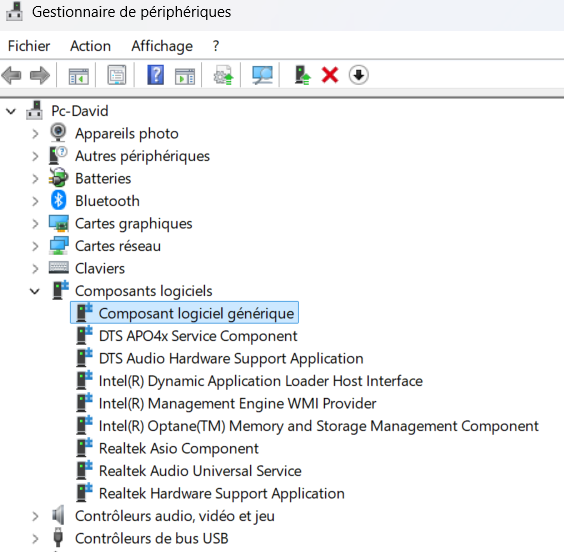The height and width of the screenshot is (552, 564).
Task: Open the Properties toolbar icon
Action: (x=117, y=75)
